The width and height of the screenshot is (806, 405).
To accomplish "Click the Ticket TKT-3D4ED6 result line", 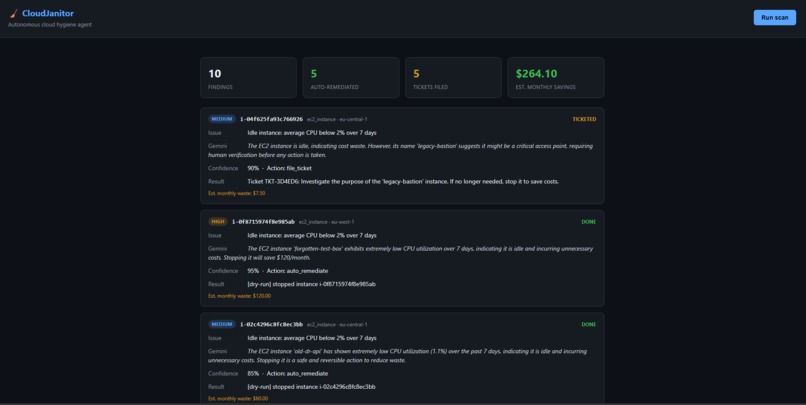I will point(403,181).
